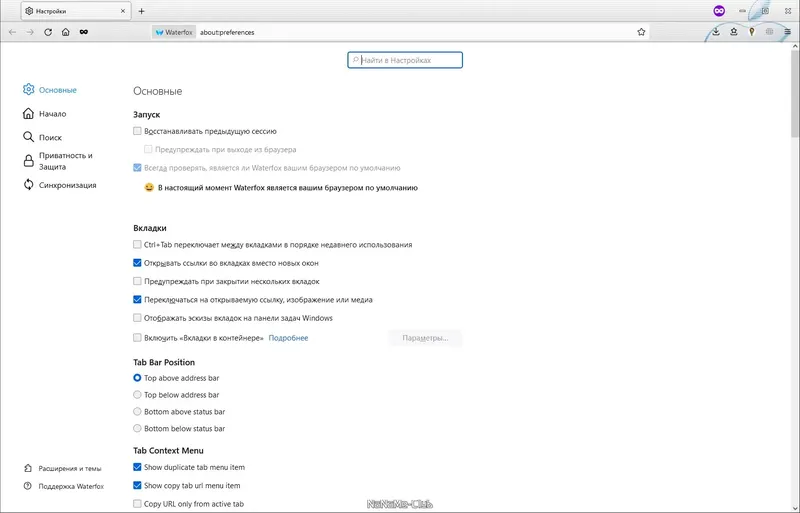This screenshot has width=800, height=513.
Task: Open the Начало settings category label
Action: [x=53, y=114]
